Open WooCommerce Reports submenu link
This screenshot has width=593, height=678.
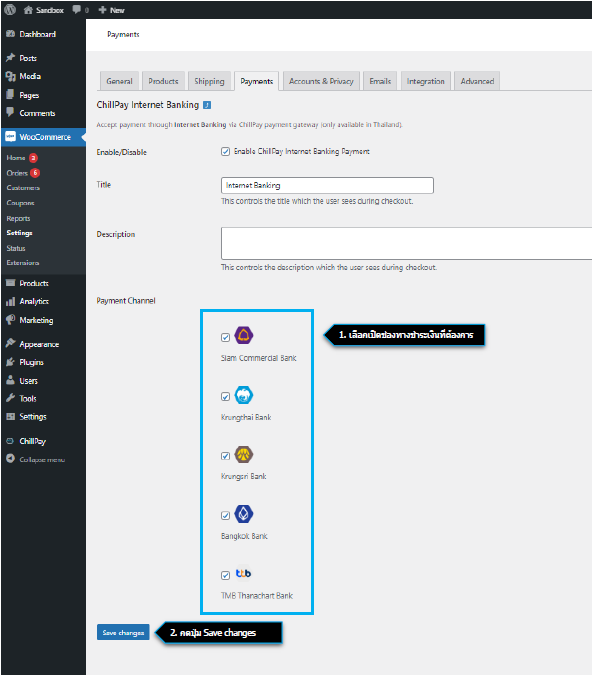pos(18,218)
